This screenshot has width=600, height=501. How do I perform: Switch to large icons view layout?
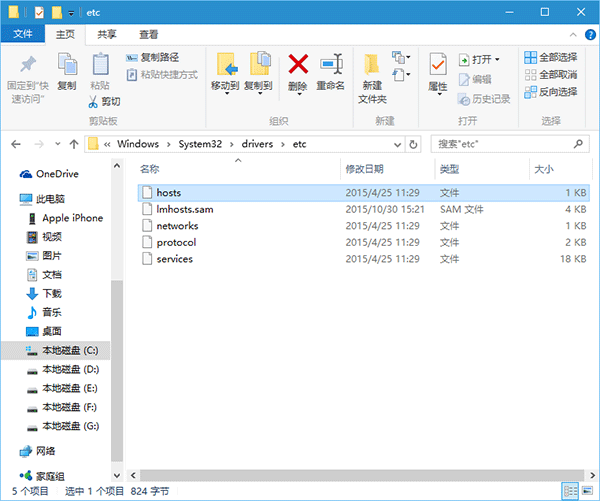point(587,491)
